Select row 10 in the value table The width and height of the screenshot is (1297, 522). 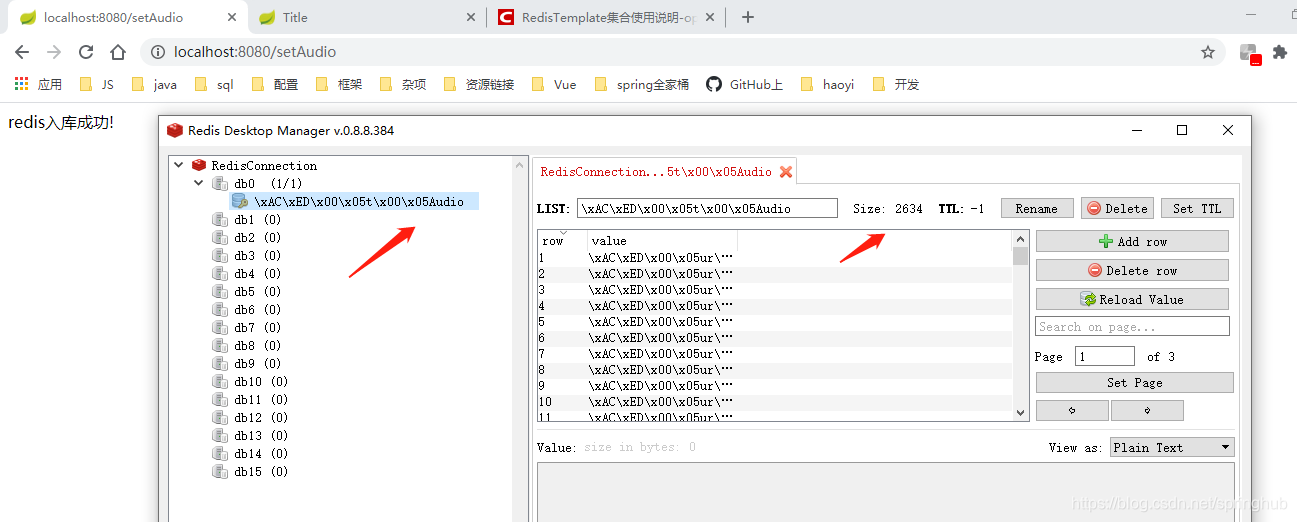click(775, 402)
